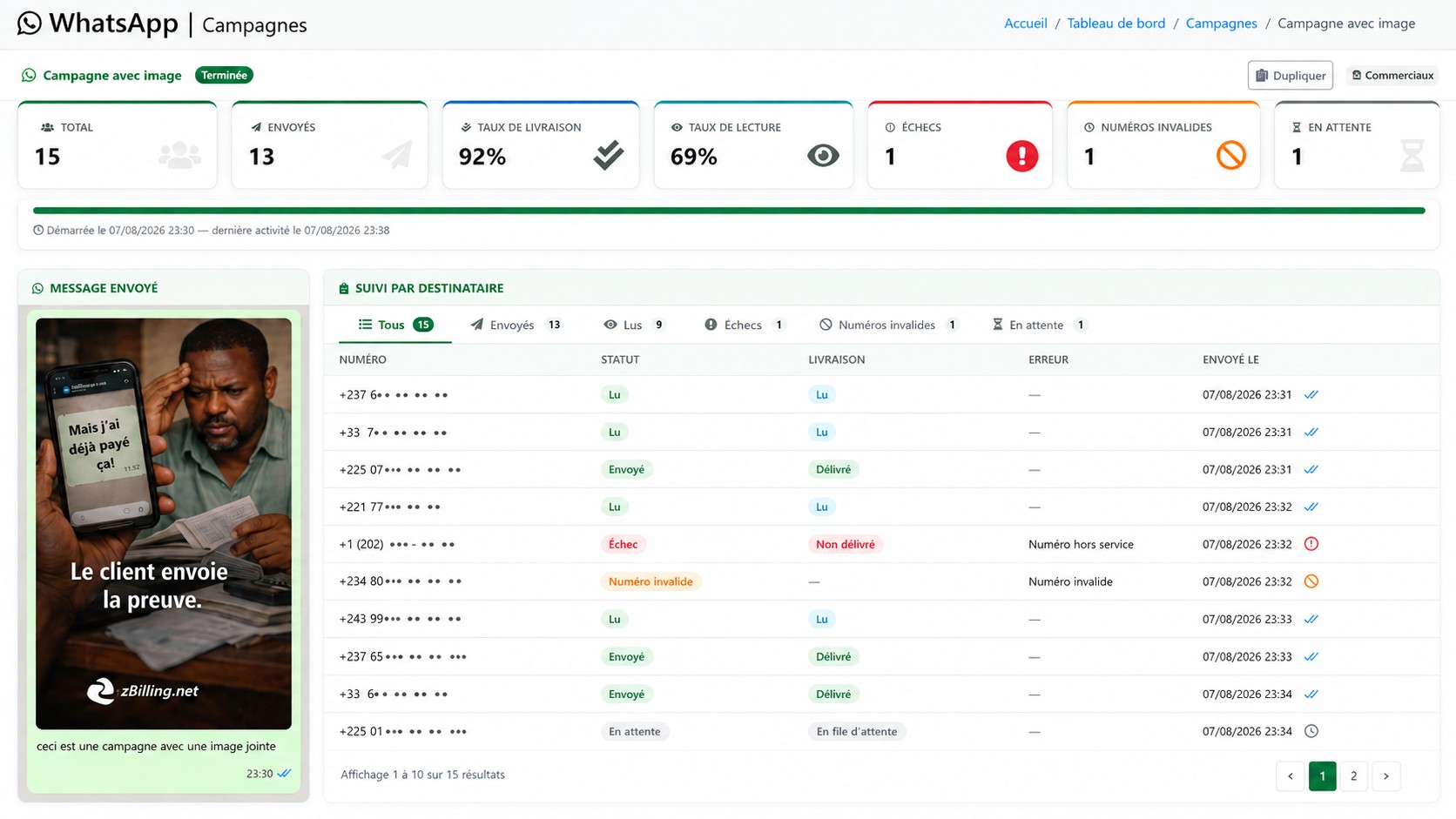Click the clock icon in +225 01 row

tap(1311, 731)
